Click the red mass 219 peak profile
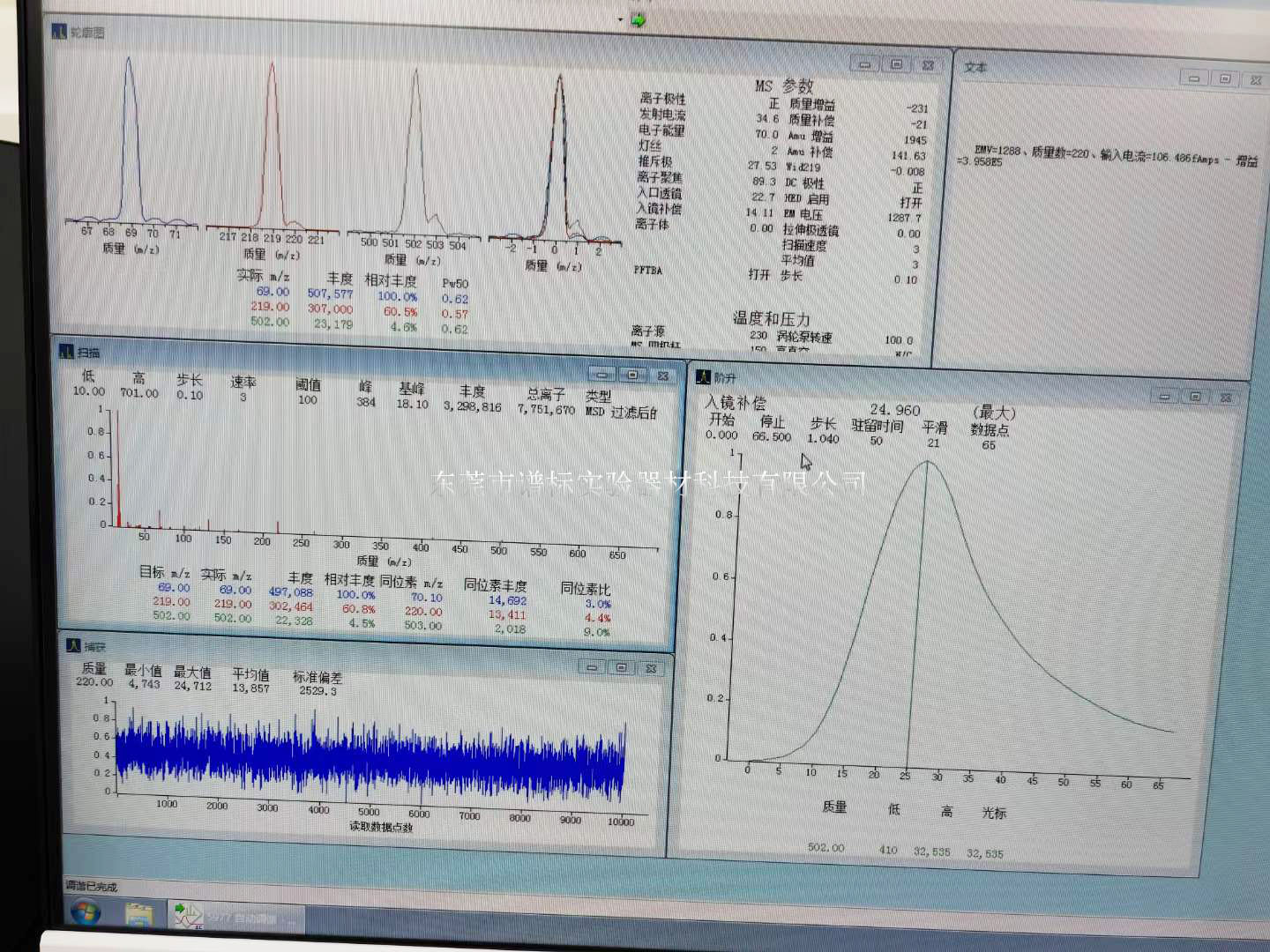Image resolution: width=1270 pixels, height=952 pixels. 272,132
